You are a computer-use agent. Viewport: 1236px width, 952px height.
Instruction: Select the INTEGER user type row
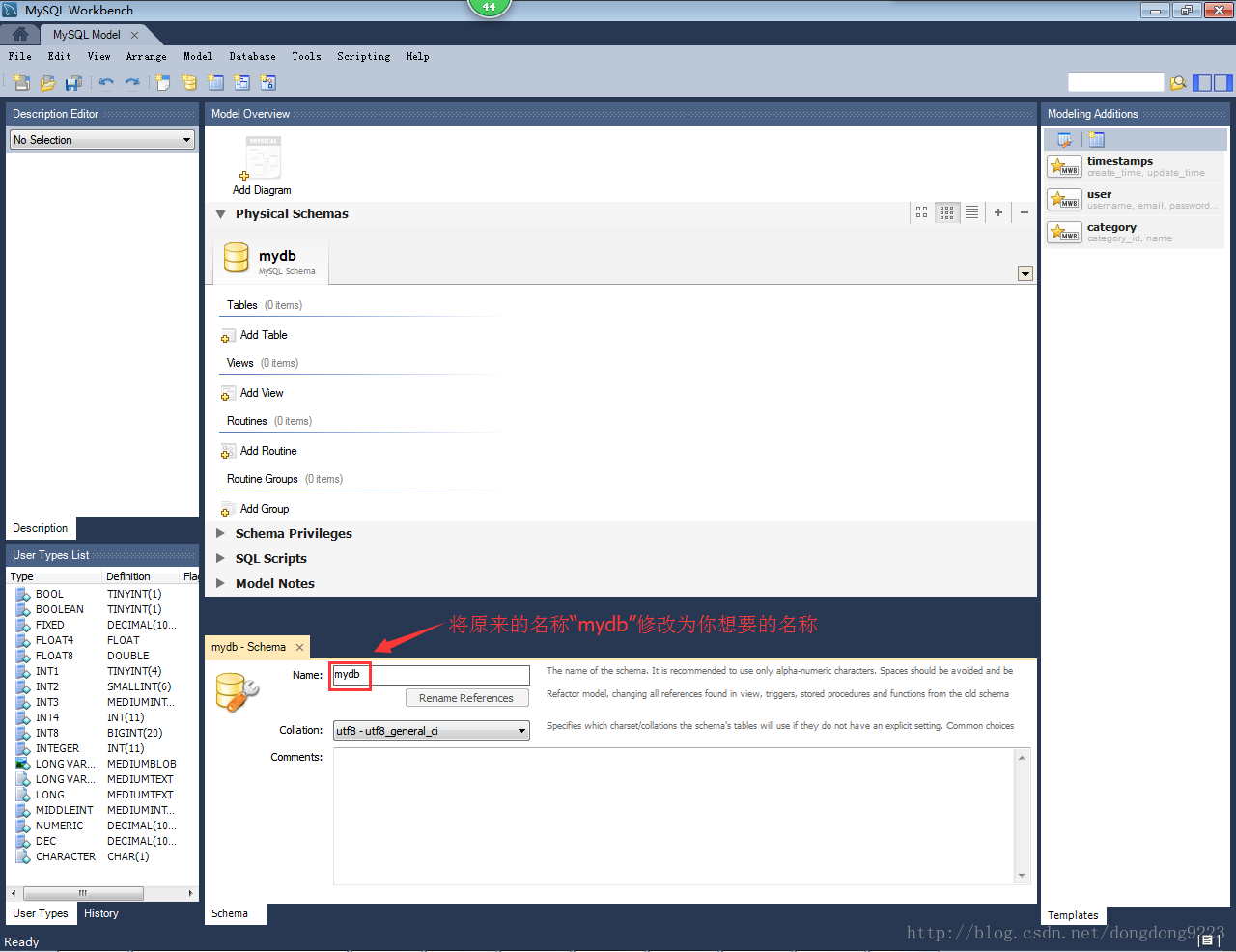tap(102, 748)
